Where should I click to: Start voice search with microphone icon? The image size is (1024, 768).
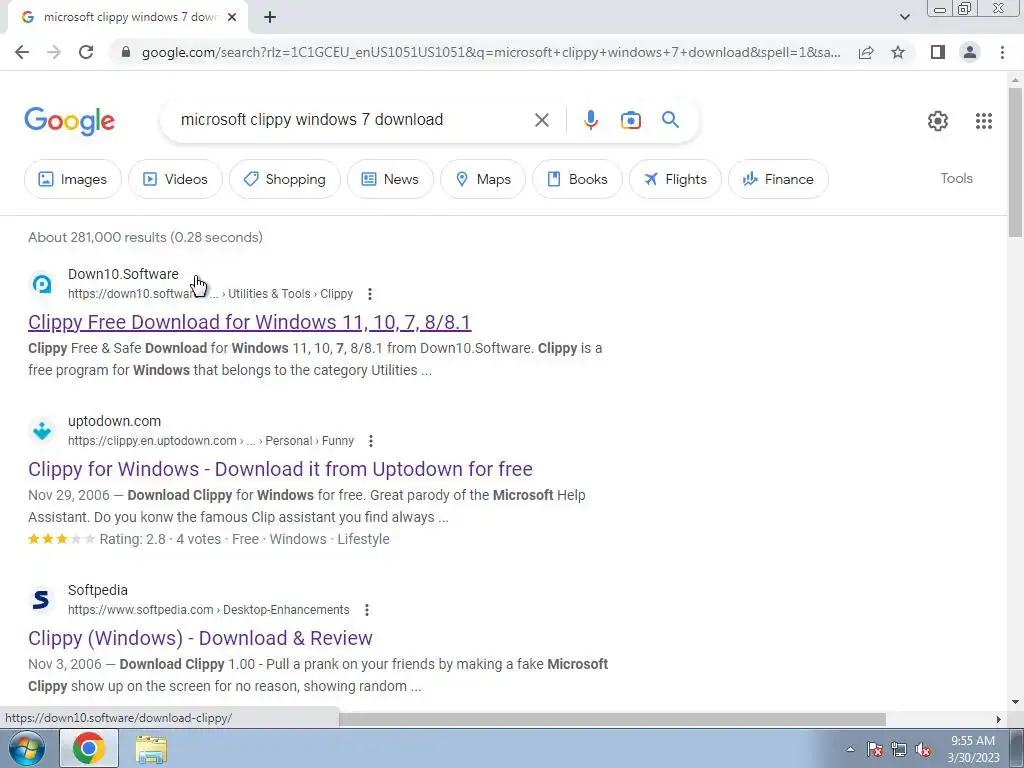point(590,120)
